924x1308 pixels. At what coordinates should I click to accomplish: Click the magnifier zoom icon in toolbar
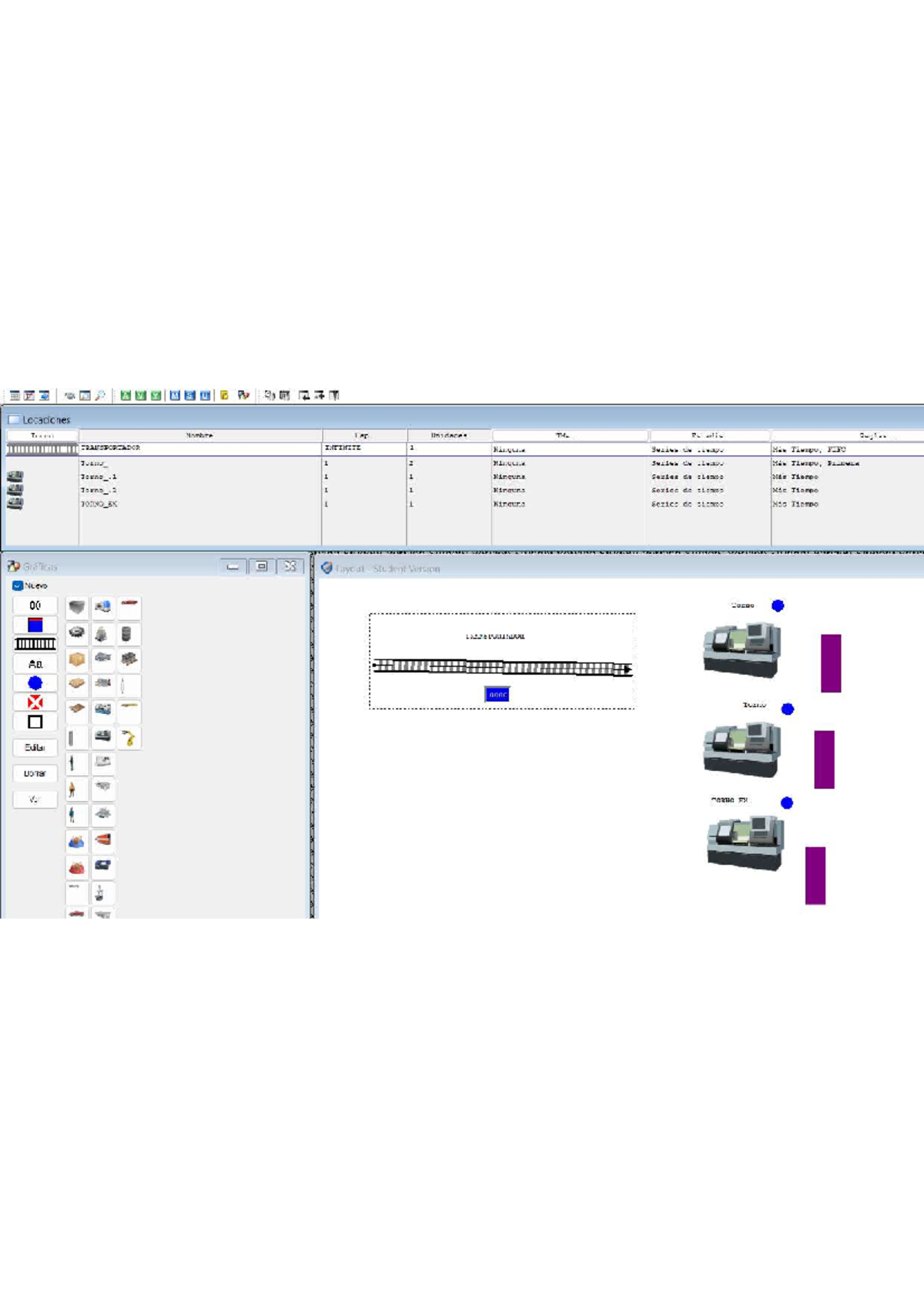click(x=100, y=395)
